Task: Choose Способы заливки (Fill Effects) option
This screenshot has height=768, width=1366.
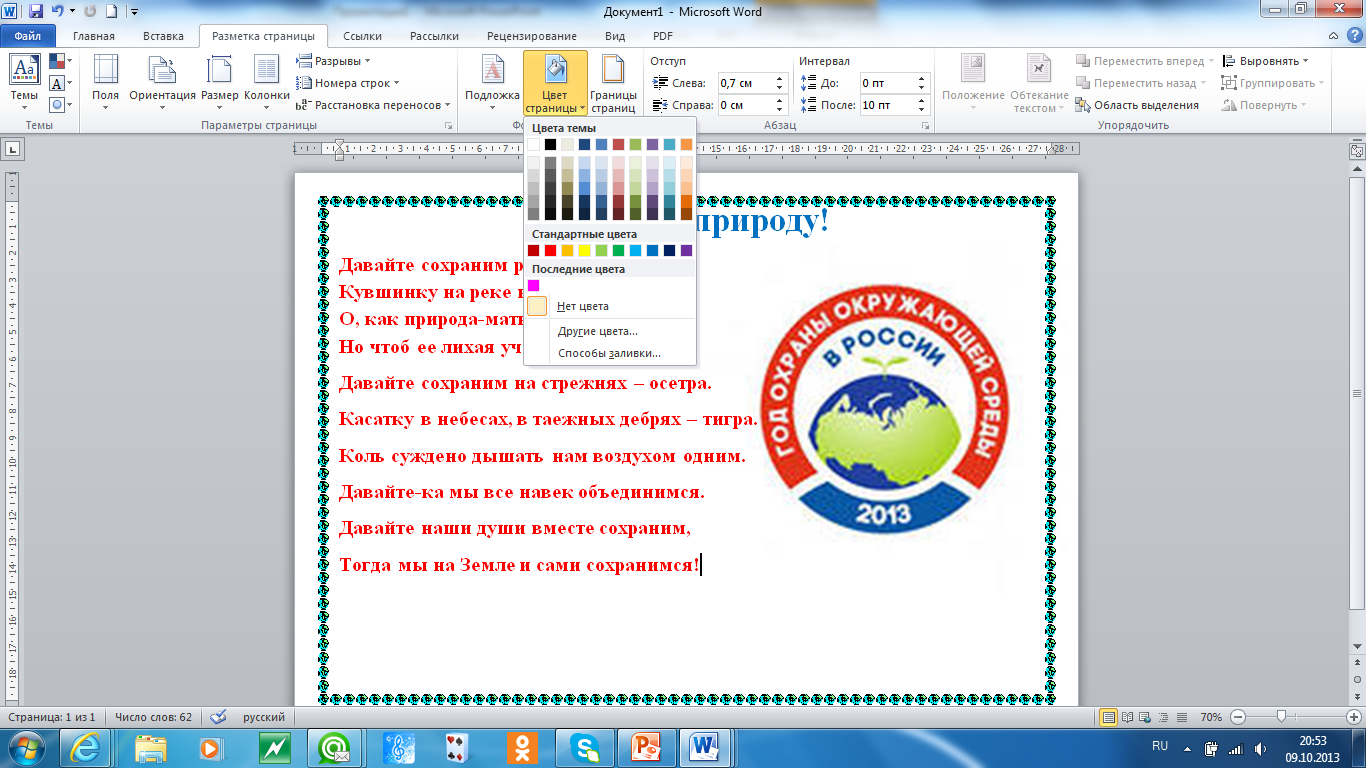Action: pyautogui.click(x=610, y=354)
